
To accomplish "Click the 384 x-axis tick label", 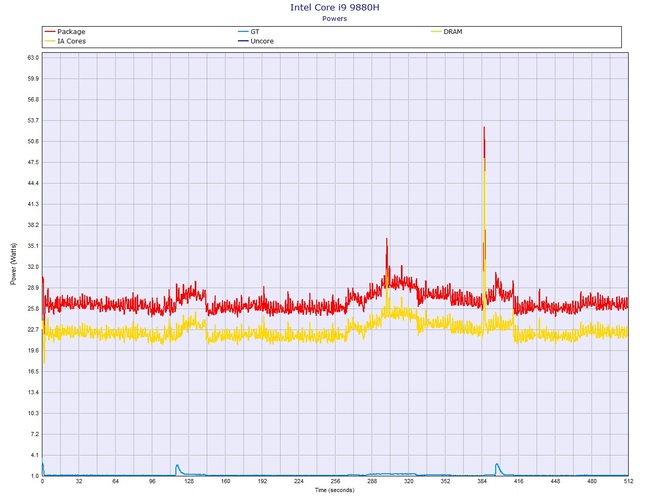I will click(x=482, y=481).
